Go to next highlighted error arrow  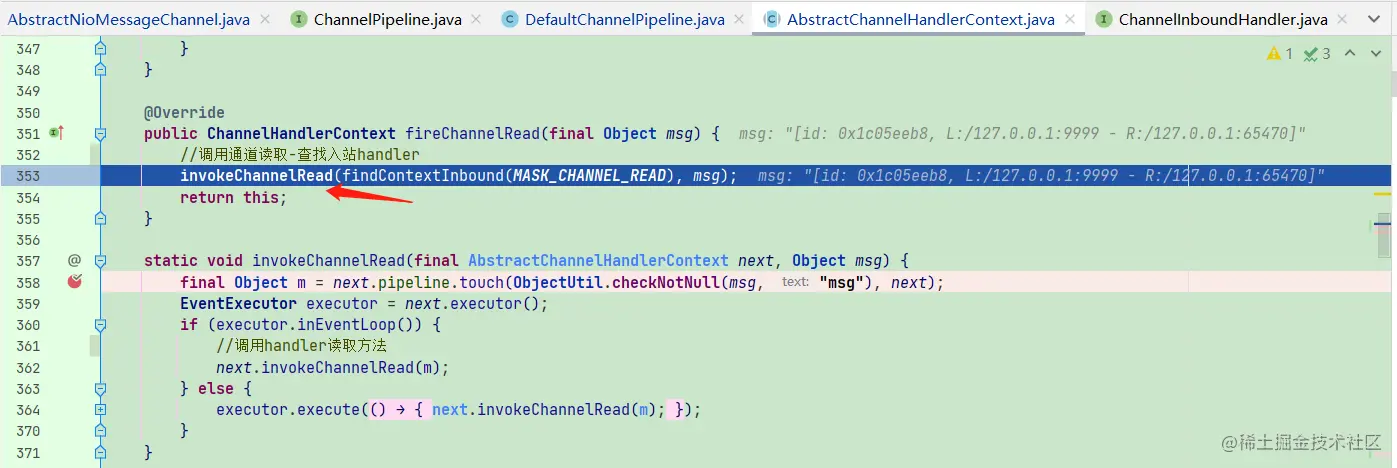click(1375, 54)
